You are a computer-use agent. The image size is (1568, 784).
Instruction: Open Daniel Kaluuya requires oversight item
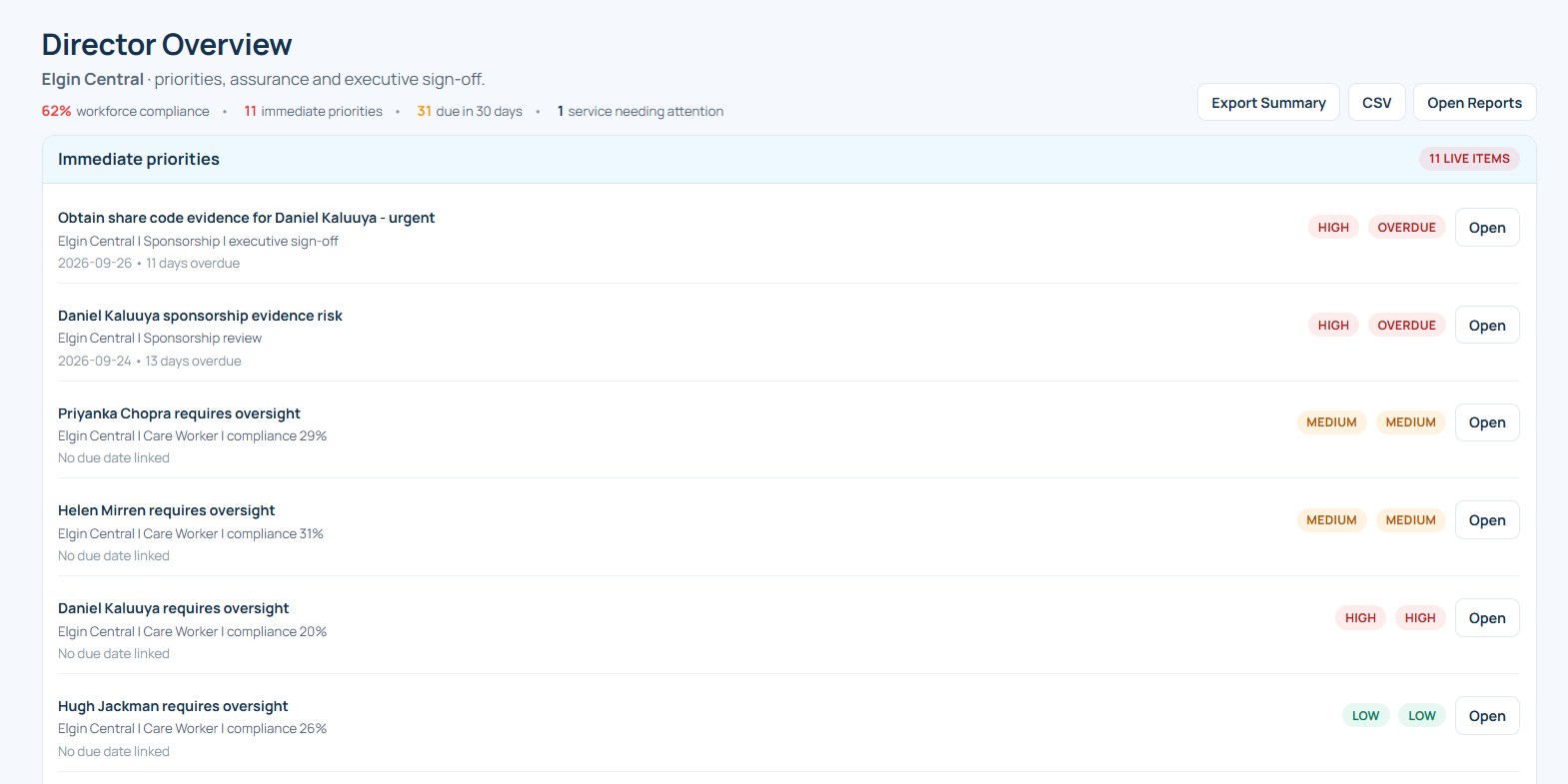[1487, 618]
